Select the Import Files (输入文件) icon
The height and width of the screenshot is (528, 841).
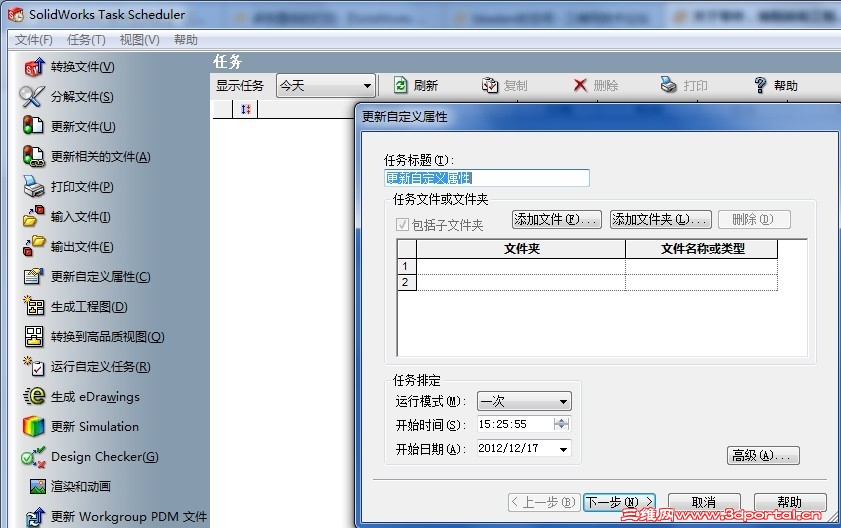[x=33, y=216]
